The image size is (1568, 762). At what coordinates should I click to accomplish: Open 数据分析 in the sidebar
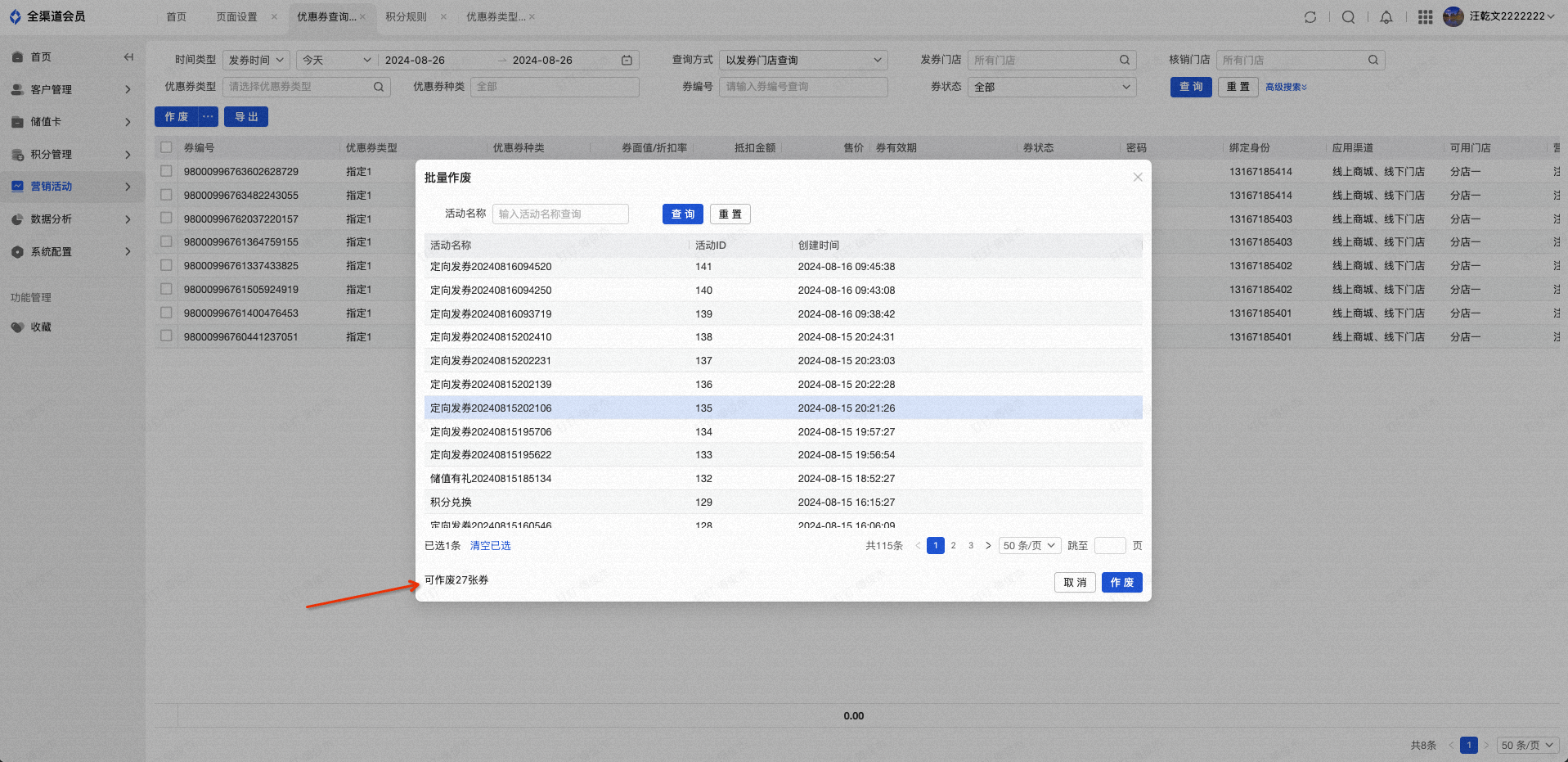[72, 219]
